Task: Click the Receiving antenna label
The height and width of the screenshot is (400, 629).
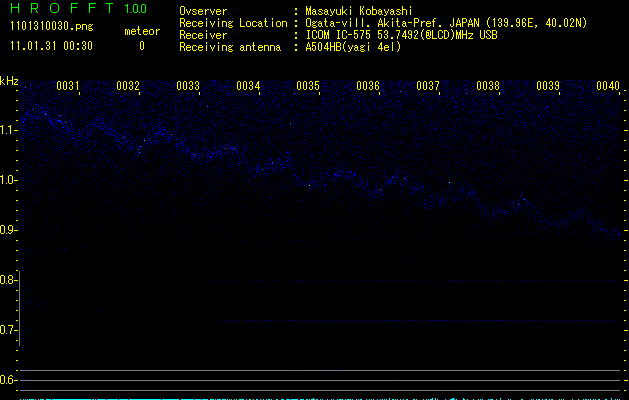Action: coord(230,47)
